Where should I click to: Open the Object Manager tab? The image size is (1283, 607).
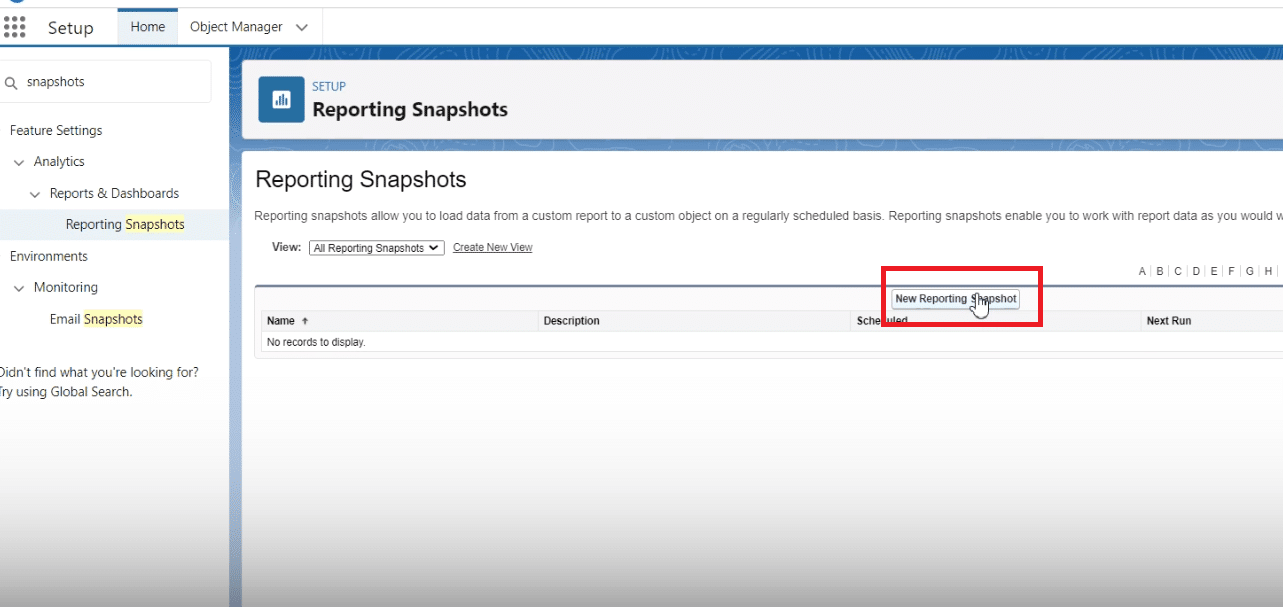236,27
